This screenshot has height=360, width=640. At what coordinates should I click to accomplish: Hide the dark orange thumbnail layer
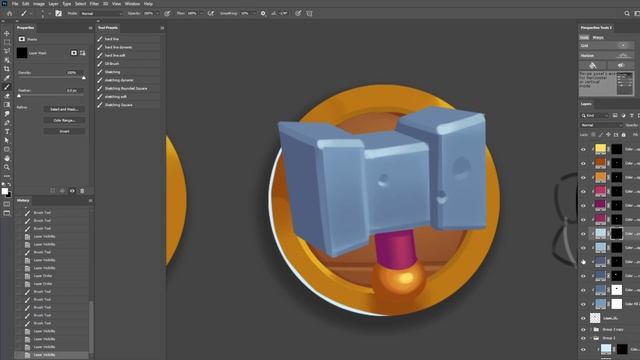point(583,163)
